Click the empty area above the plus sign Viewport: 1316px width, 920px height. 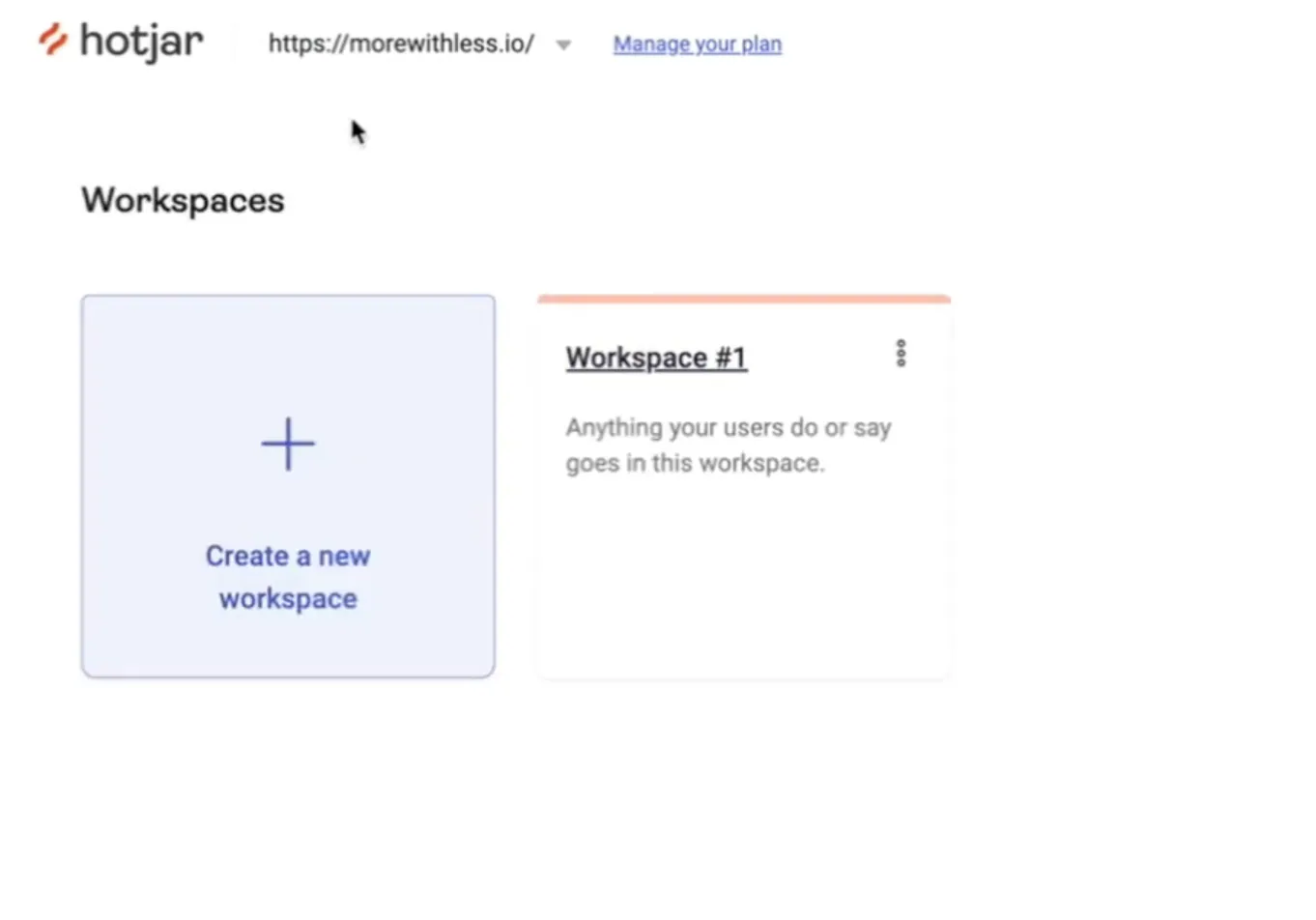click(x=288, y=356)
